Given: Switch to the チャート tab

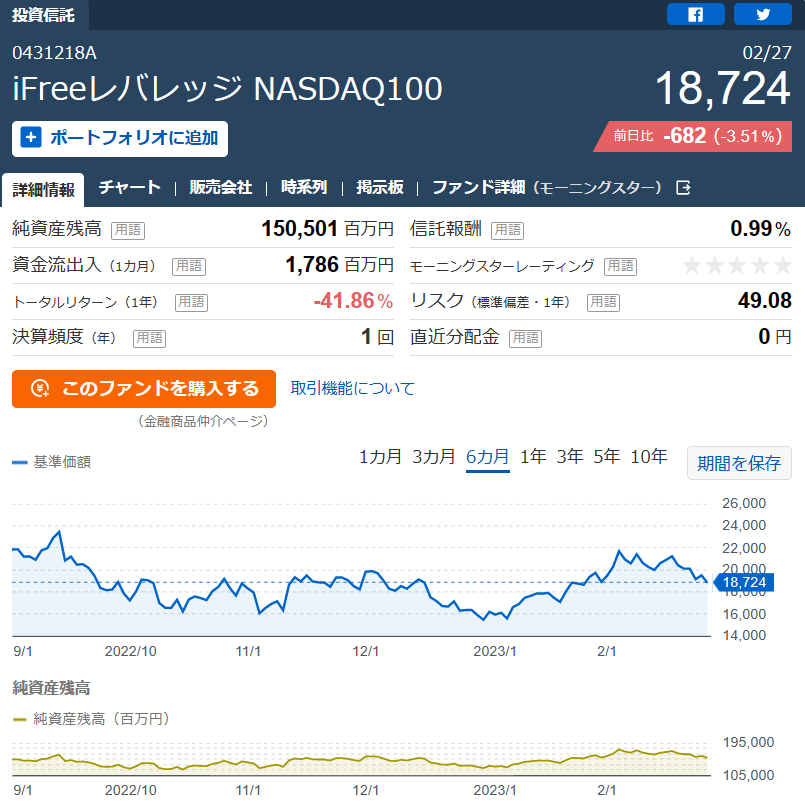Looking at the screenshot, I should click(130, 187).
